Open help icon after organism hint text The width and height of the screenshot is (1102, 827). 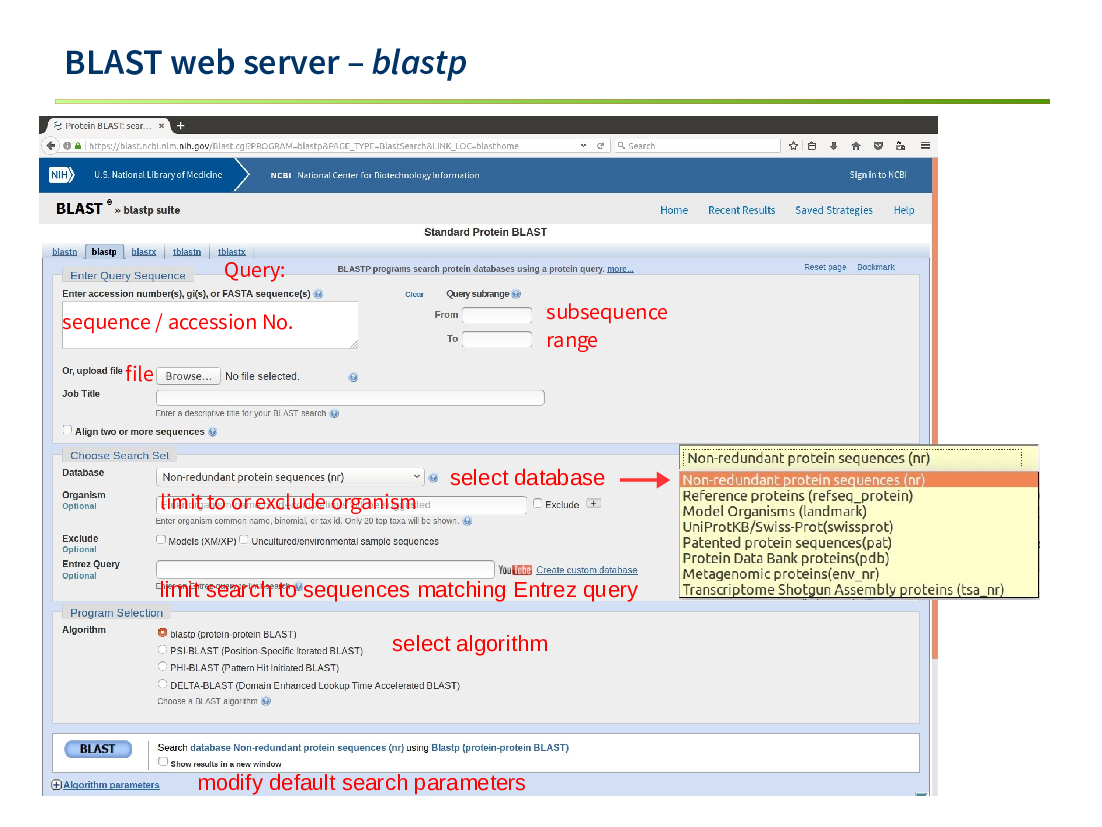coord(467,521)
